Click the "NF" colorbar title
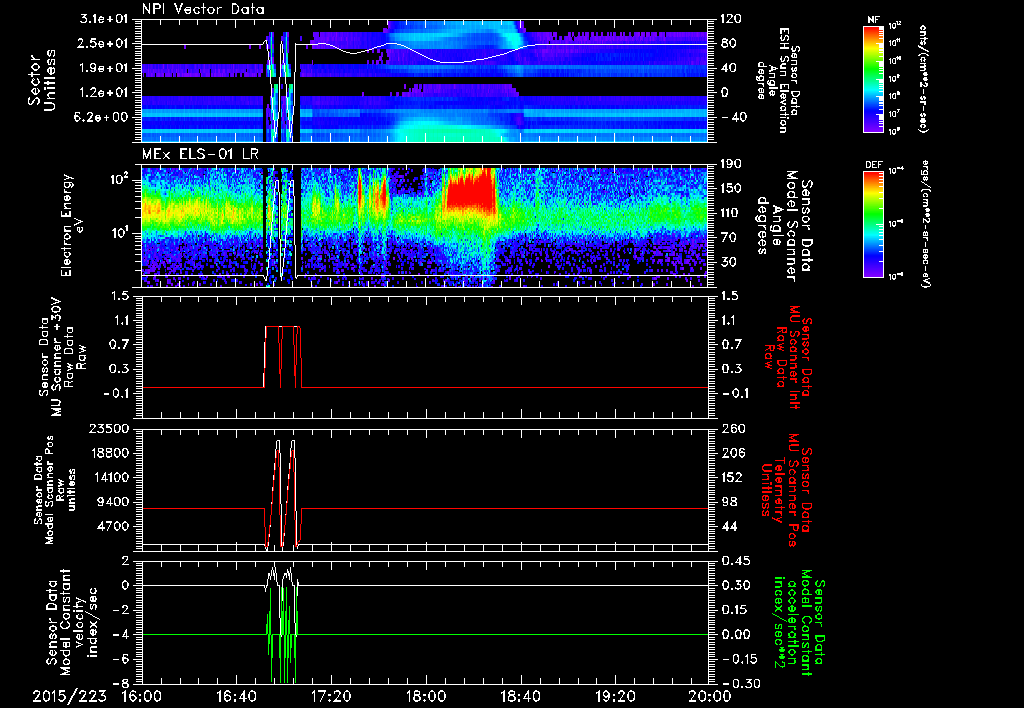The image size is (1024, 708). (x=873, y=20)
